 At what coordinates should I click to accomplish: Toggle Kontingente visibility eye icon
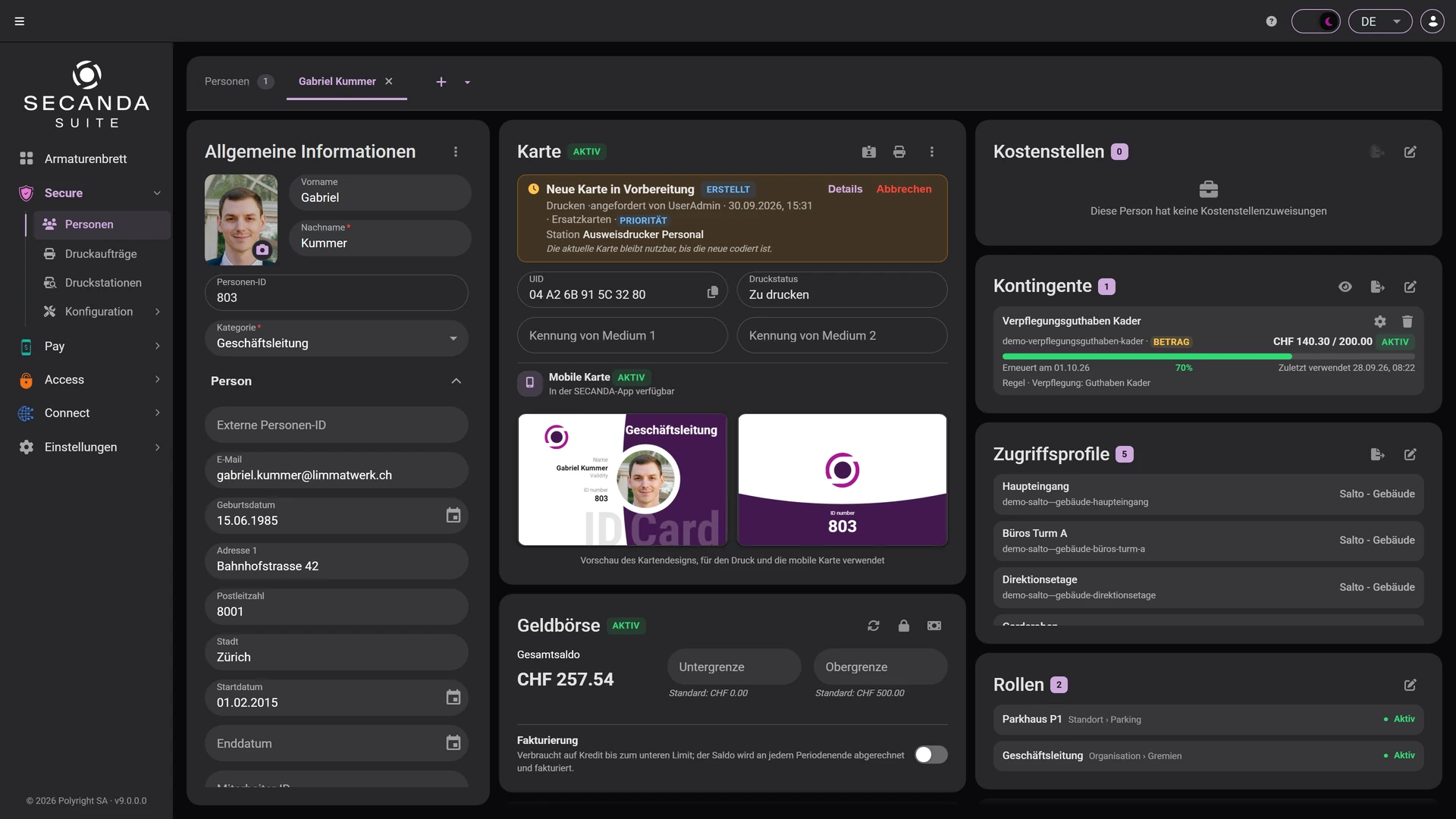click(1345, 287)
